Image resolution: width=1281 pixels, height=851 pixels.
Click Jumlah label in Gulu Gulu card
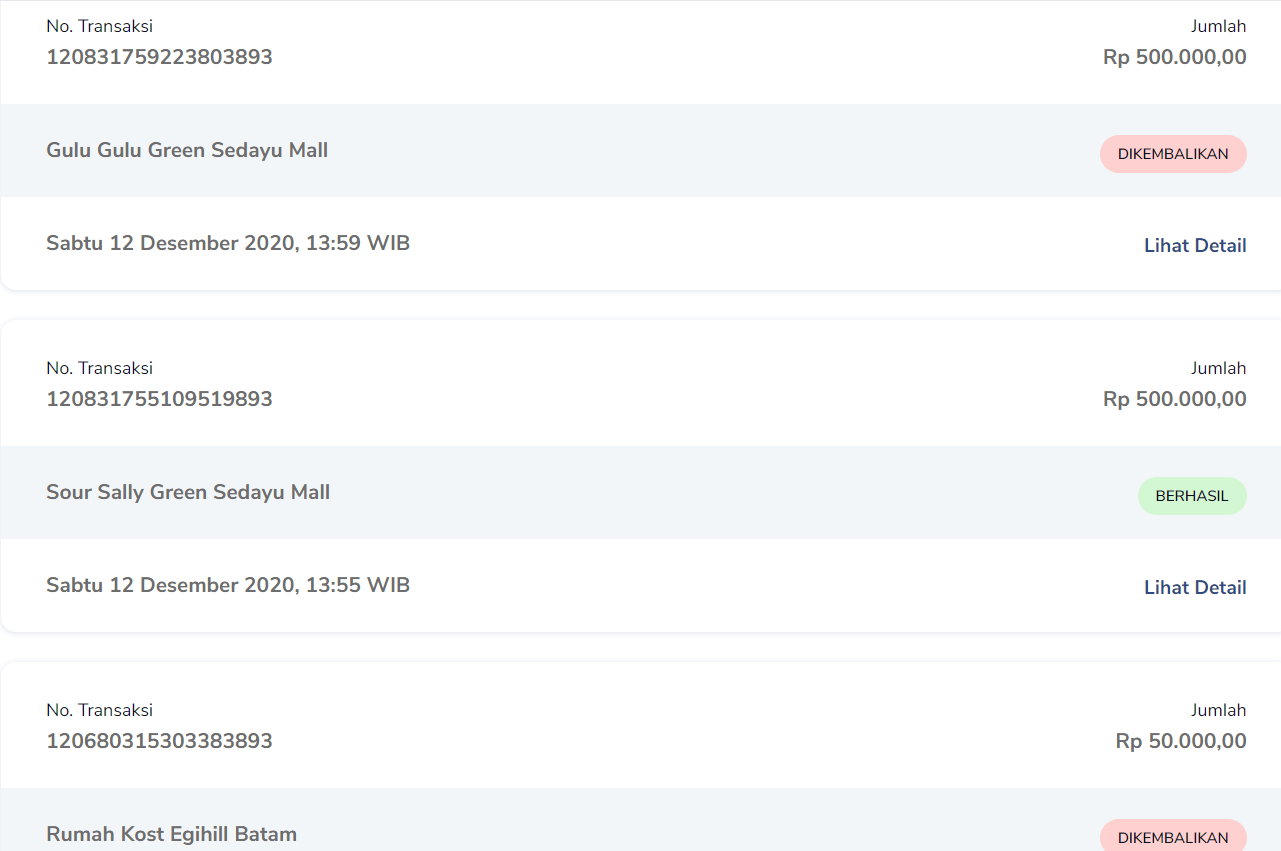[x=1218, y=27]
